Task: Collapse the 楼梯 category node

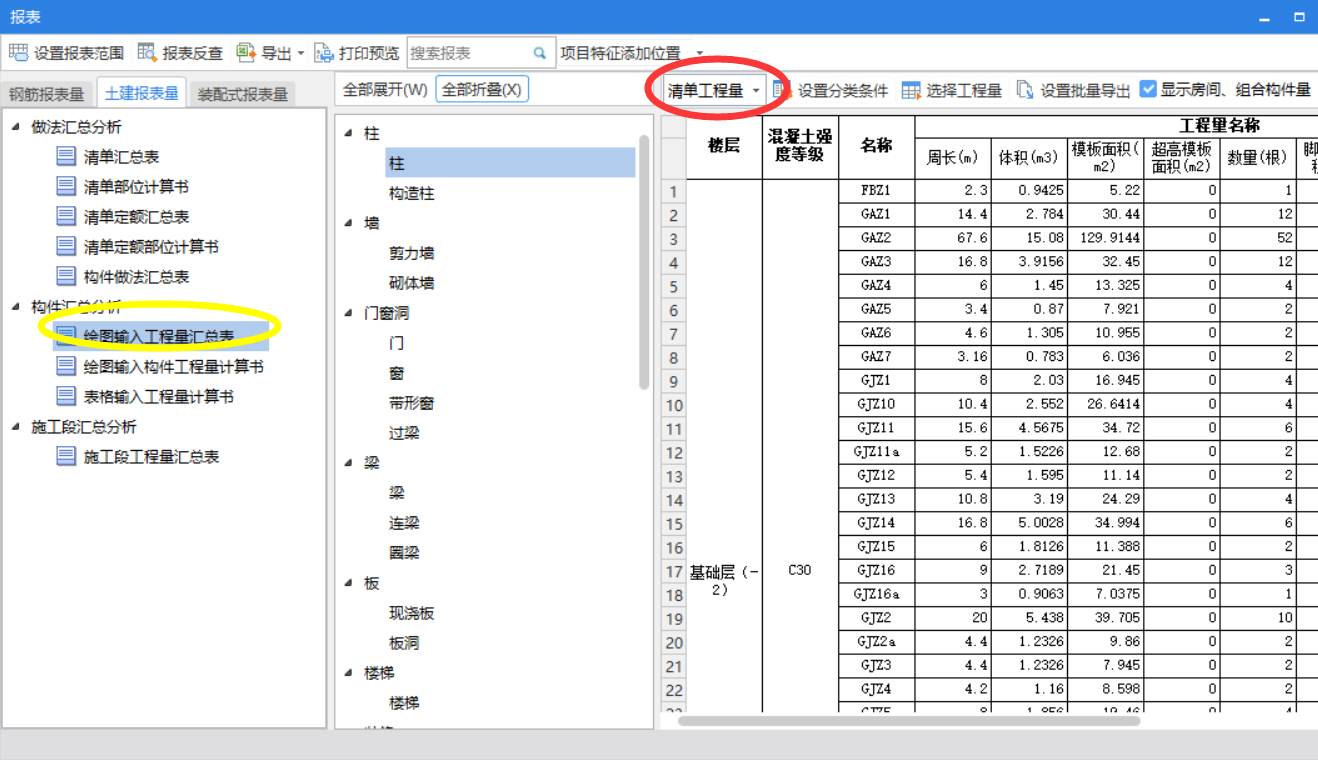Action: (348, 673)
